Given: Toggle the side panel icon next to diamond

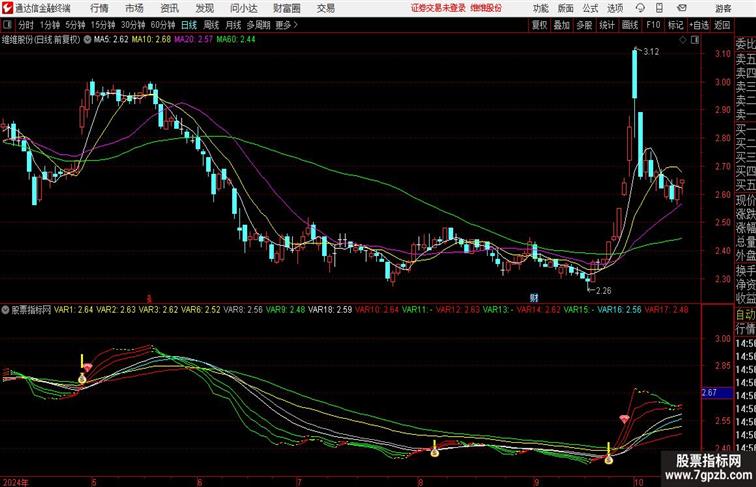Looking at the screenshot, I should point(695,40).
